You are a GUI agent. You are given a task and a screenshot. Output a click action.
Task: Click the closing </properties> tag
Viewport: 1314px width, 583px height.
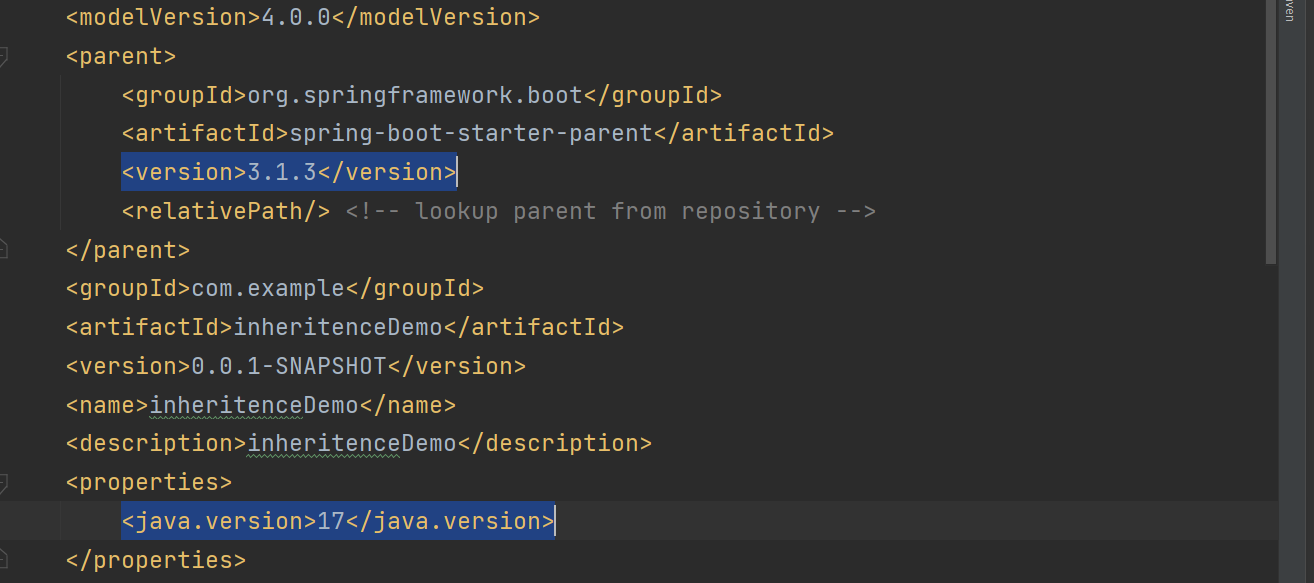(x=156, y=560)
